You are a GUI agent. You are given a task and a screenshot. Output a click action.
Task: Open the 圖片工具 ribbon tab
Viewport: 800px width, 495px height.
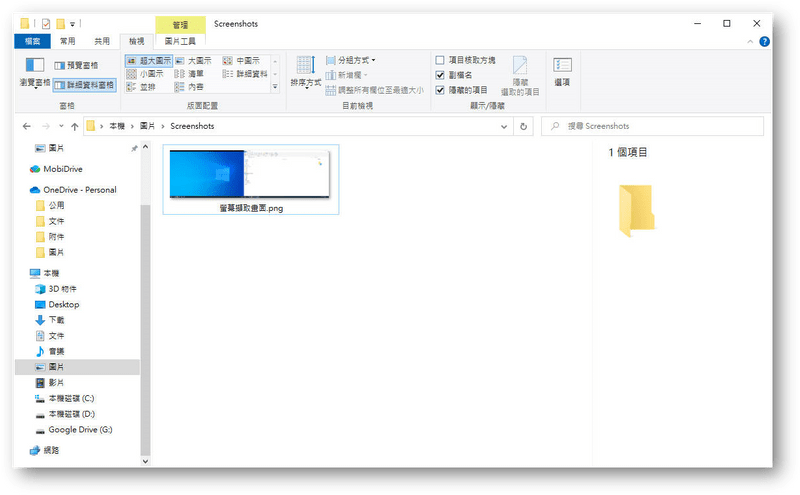(x=180, y=41)
